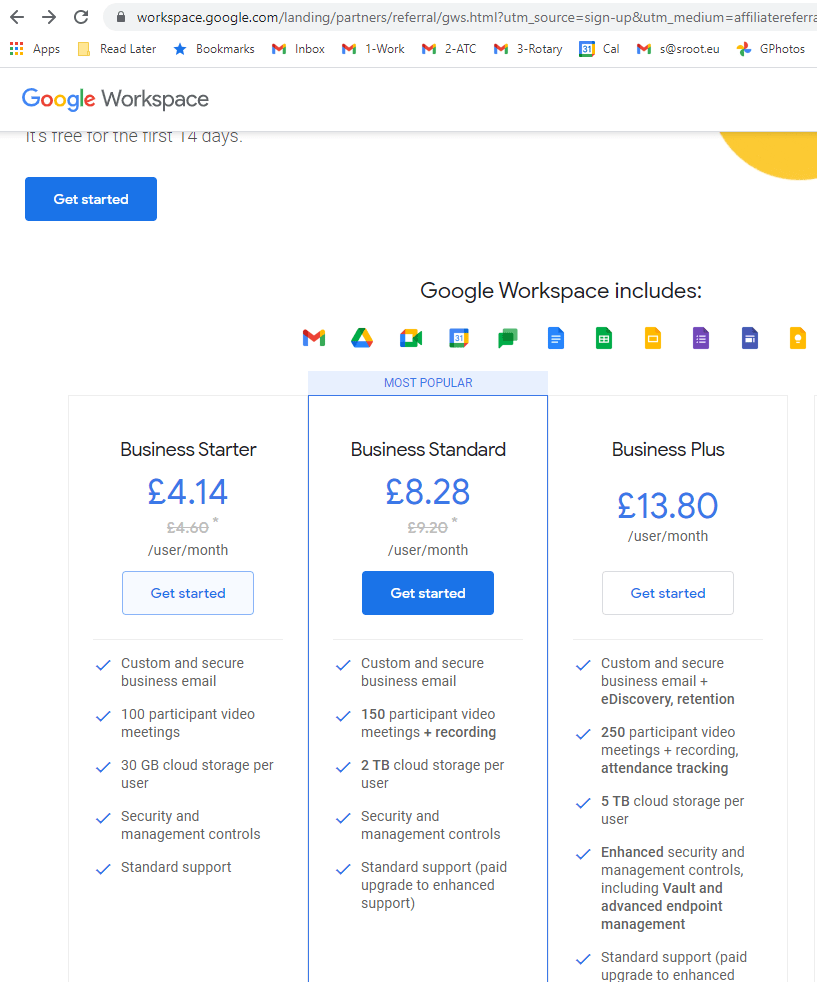Click the Google Docs icon

point(556,338)
